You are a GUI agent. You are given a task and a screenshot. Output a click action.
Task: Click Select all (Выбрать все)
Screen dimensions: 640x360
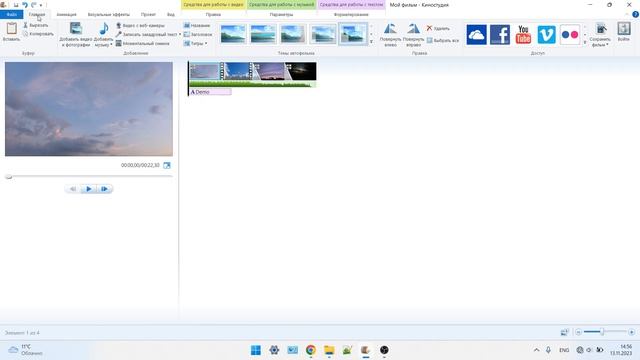443,40
